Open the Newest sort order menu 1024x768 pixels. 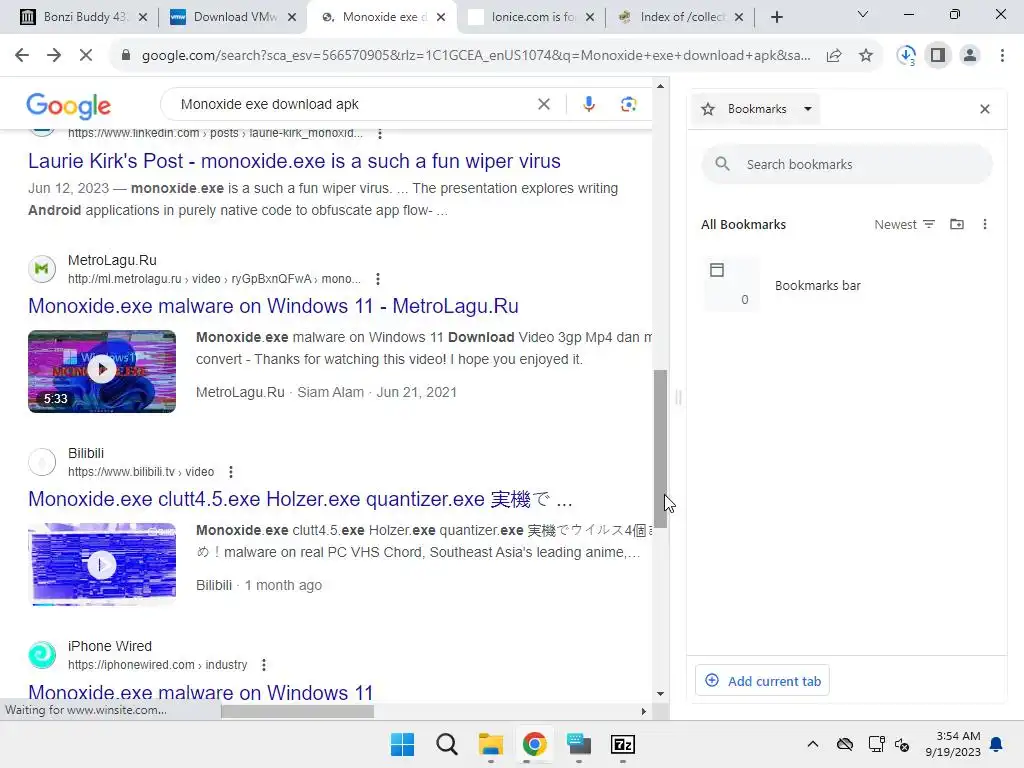[x=904, y=225]
